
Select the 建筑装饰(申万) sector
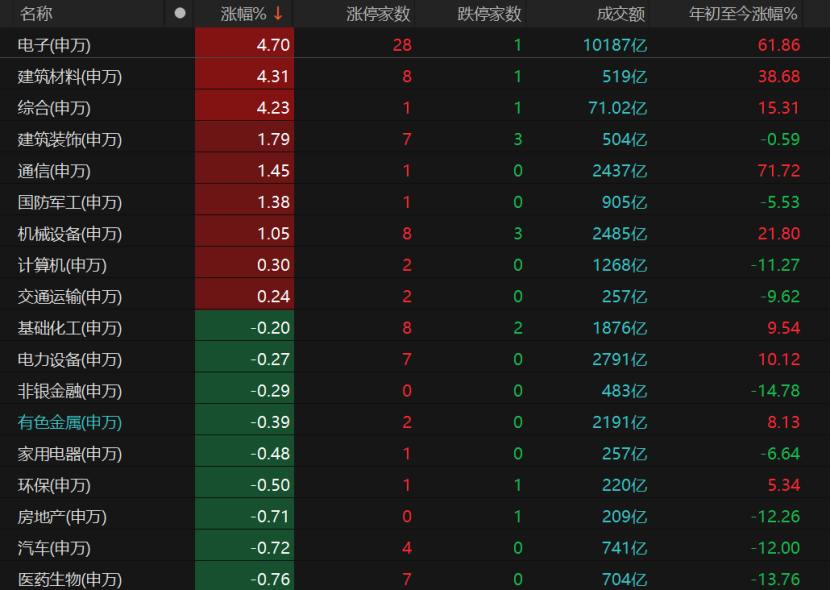[x=69, y=139]
